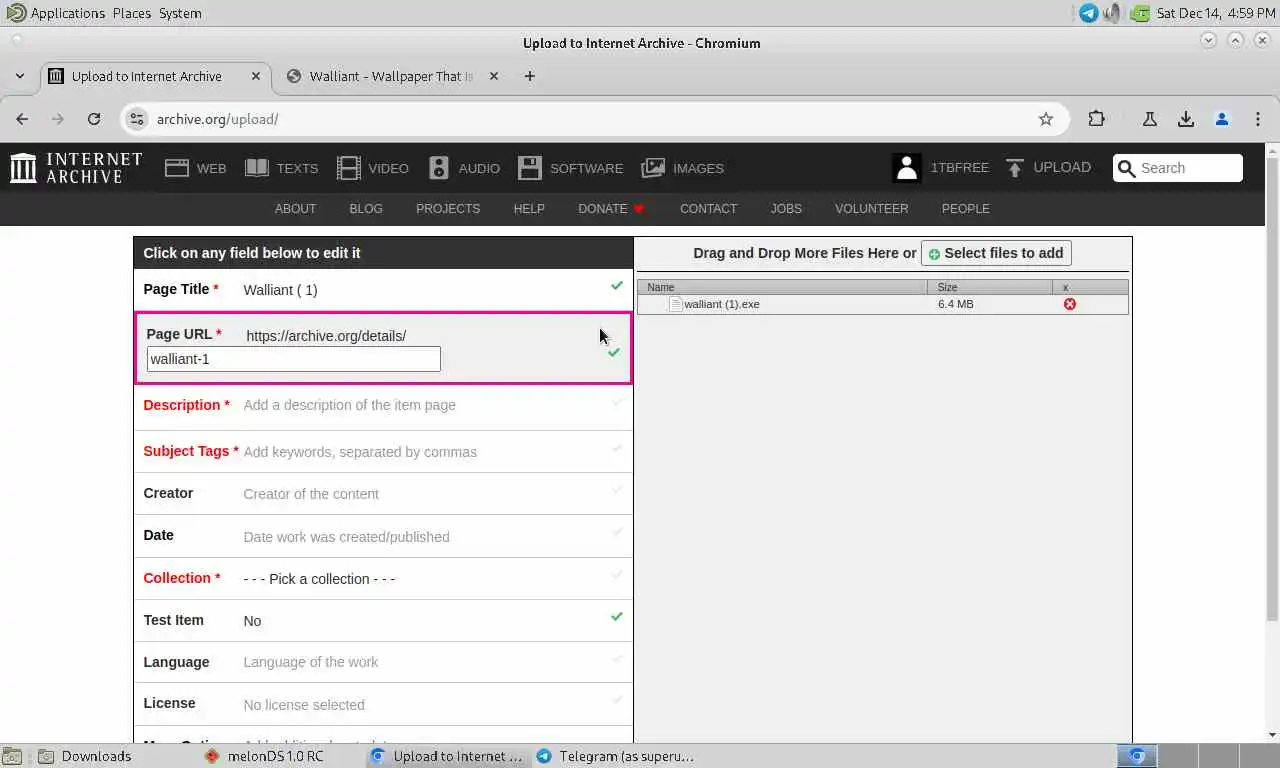Close the Upload to Internet Archive tab
1280x768 pixels.
click(256, 76)
